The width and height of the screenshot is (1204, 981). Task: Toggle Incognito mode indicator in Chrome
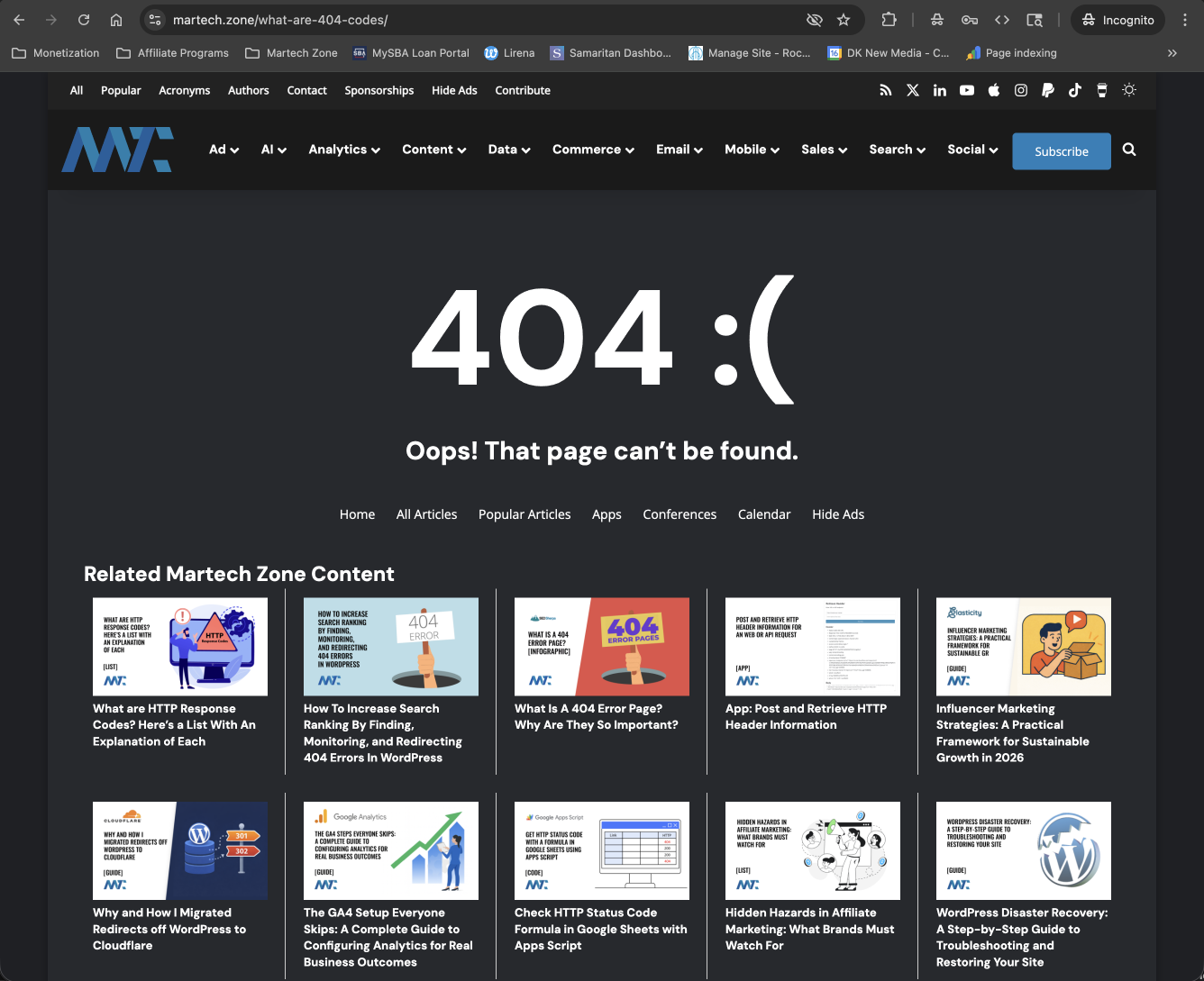(x=1117, y=19)
